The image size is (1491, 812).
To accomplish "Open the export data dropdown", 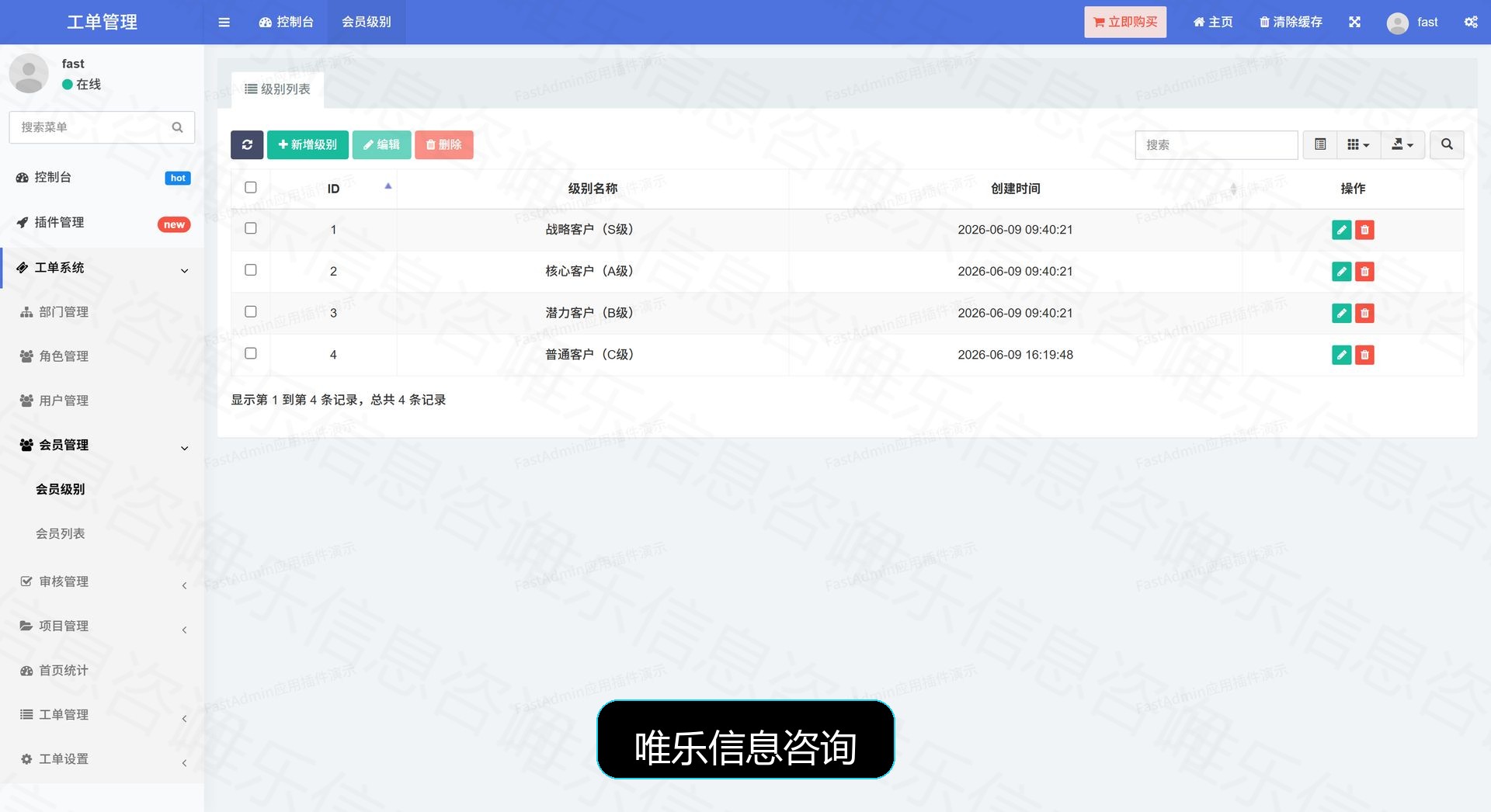I will 1402,144.
